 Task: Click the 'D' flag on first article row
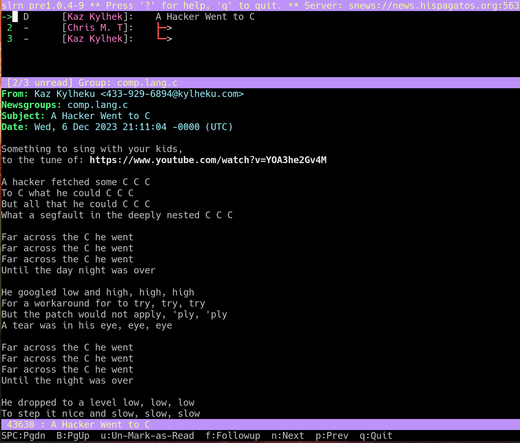point(26,17)
